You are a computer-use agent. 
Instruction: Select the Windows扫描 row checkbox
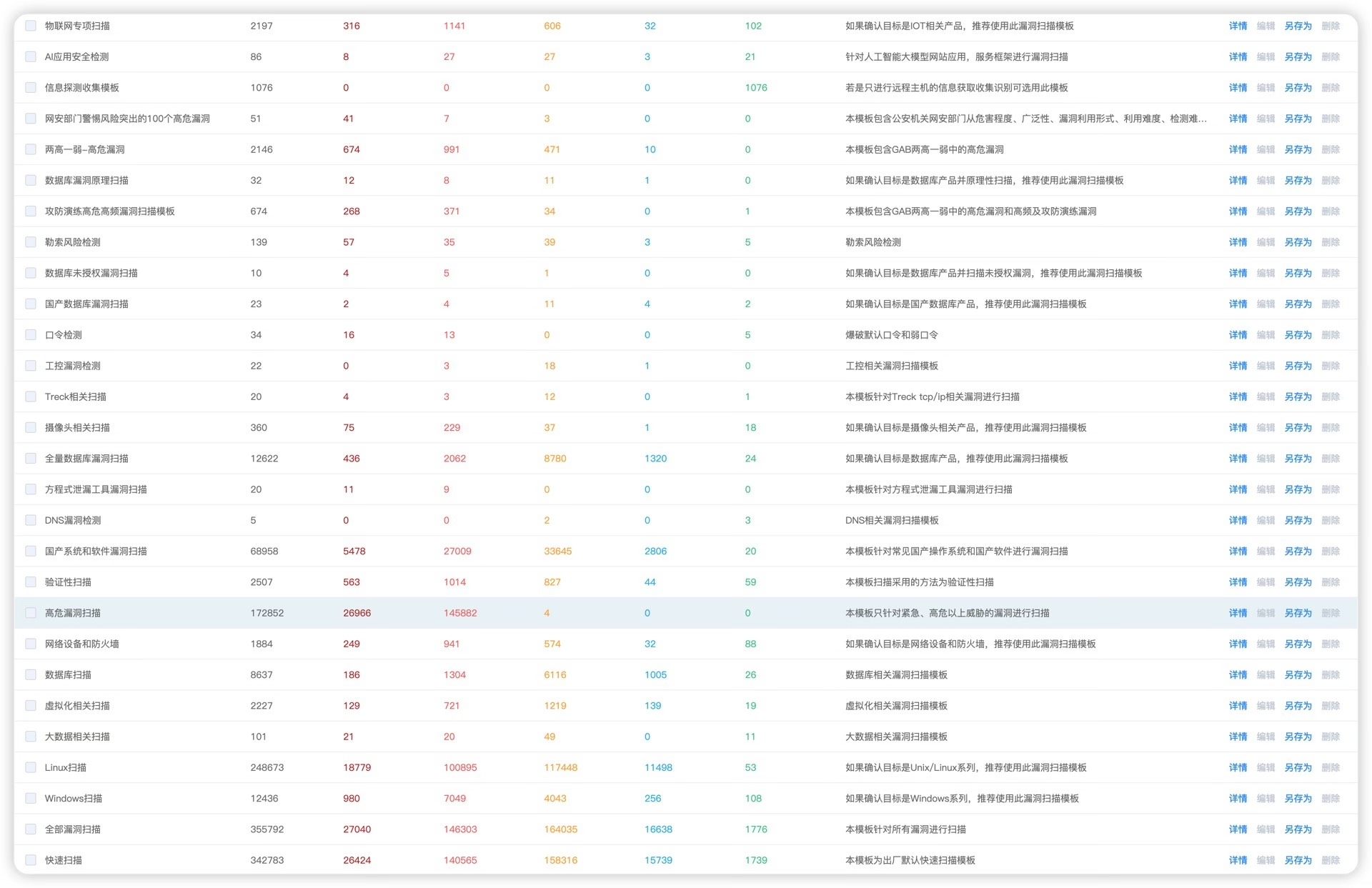[31, 798]
